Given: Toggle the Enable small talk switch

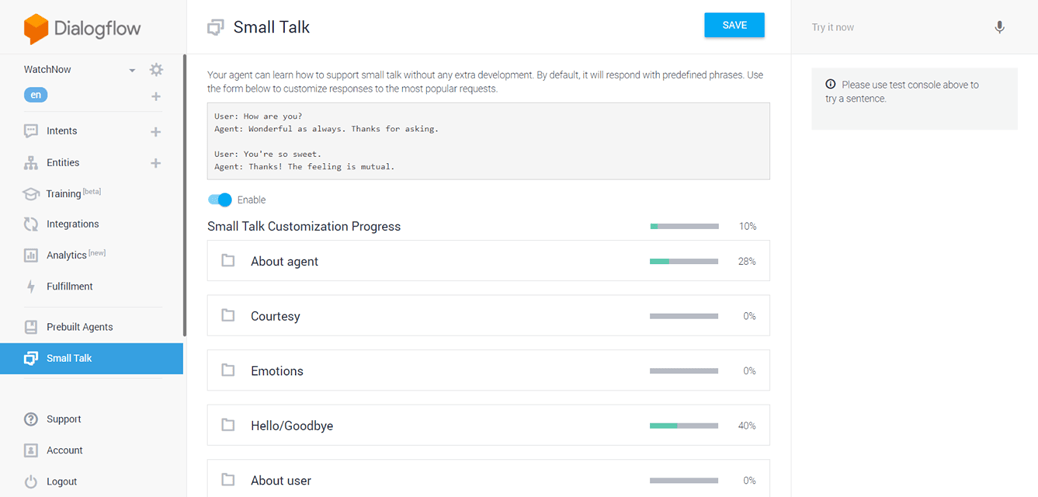Looking at the screenshot, I should (220, 200).
